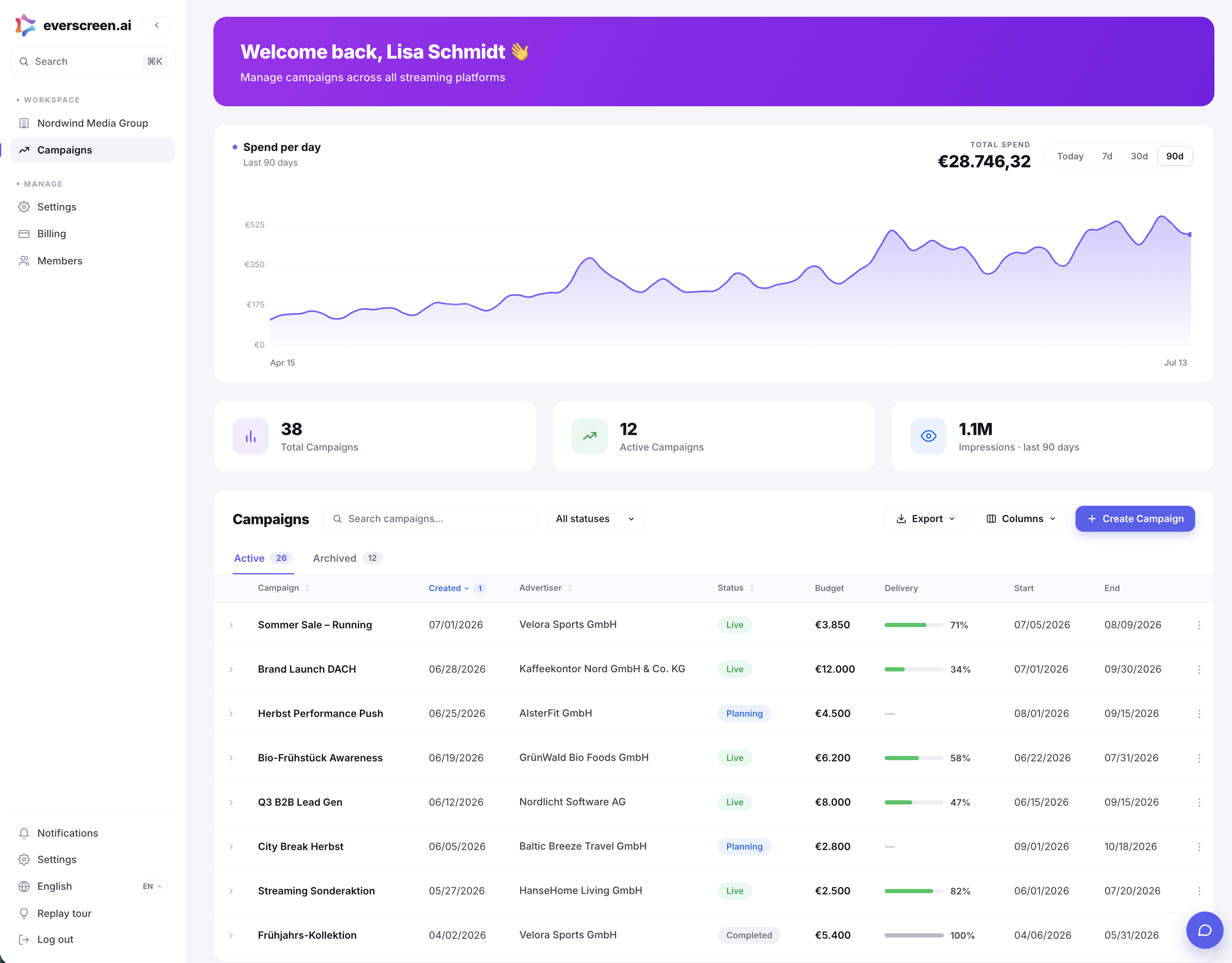Click the Export button
Image resolution: width=1232 pixels, height=963 pixels.
click(925, 519)
